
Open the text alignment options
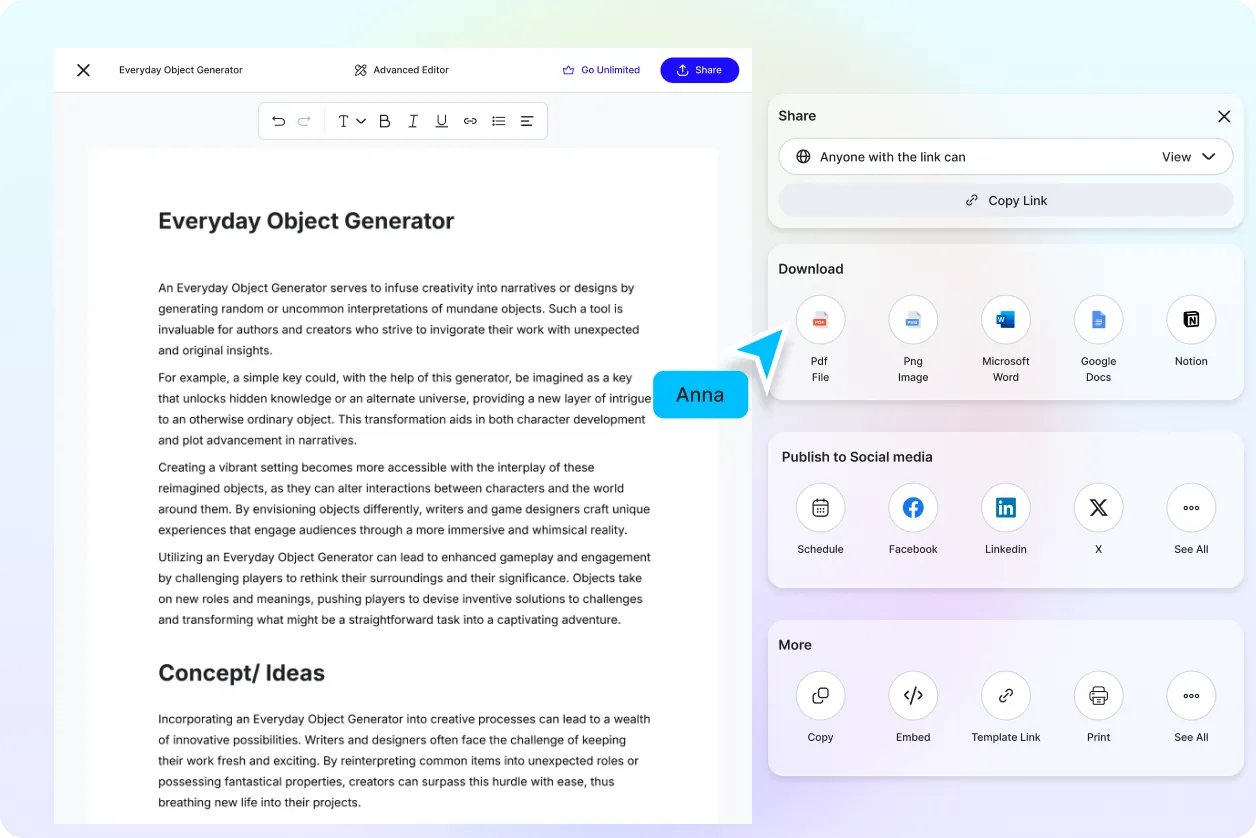pos(527,120)
